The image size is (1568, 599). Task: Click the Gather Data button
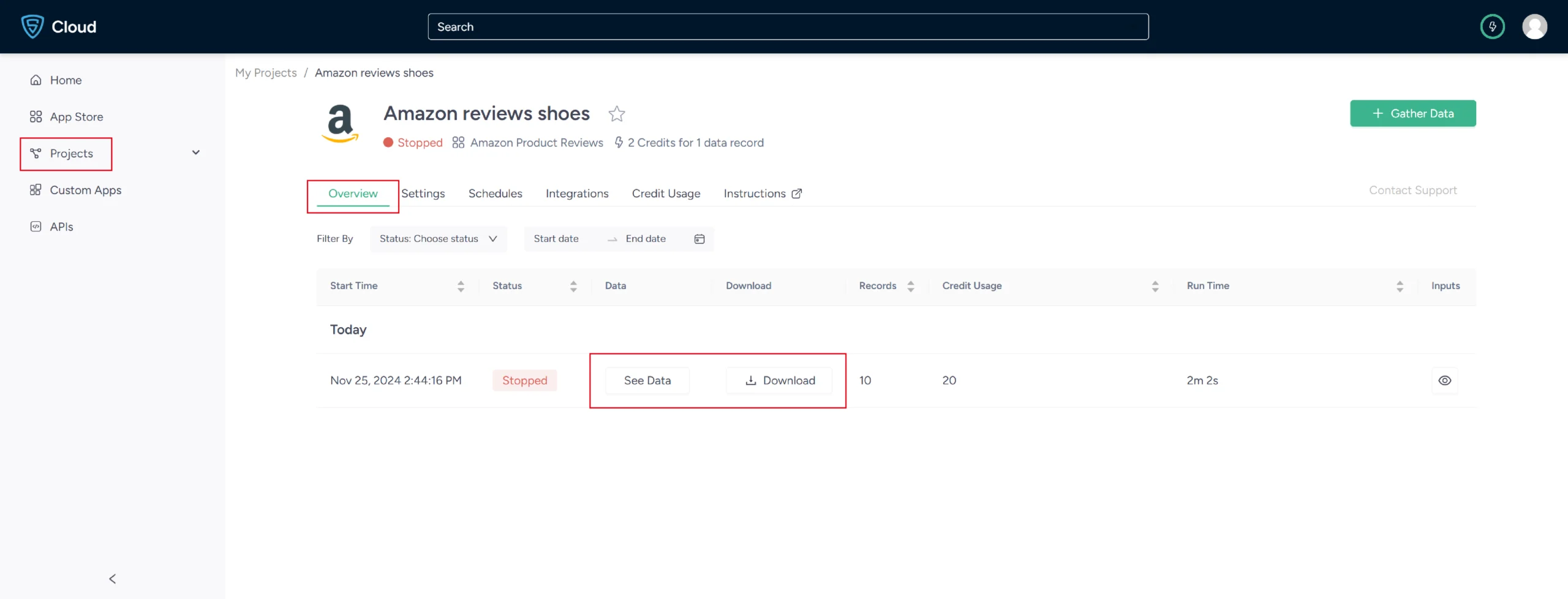point(1412,113)
